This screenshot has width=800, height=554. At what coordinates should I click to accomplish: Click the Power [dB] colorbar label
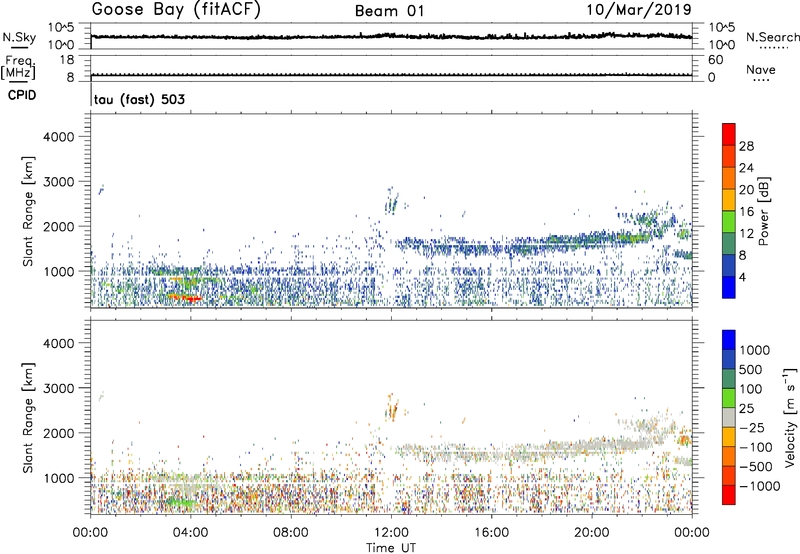(763, 211)
